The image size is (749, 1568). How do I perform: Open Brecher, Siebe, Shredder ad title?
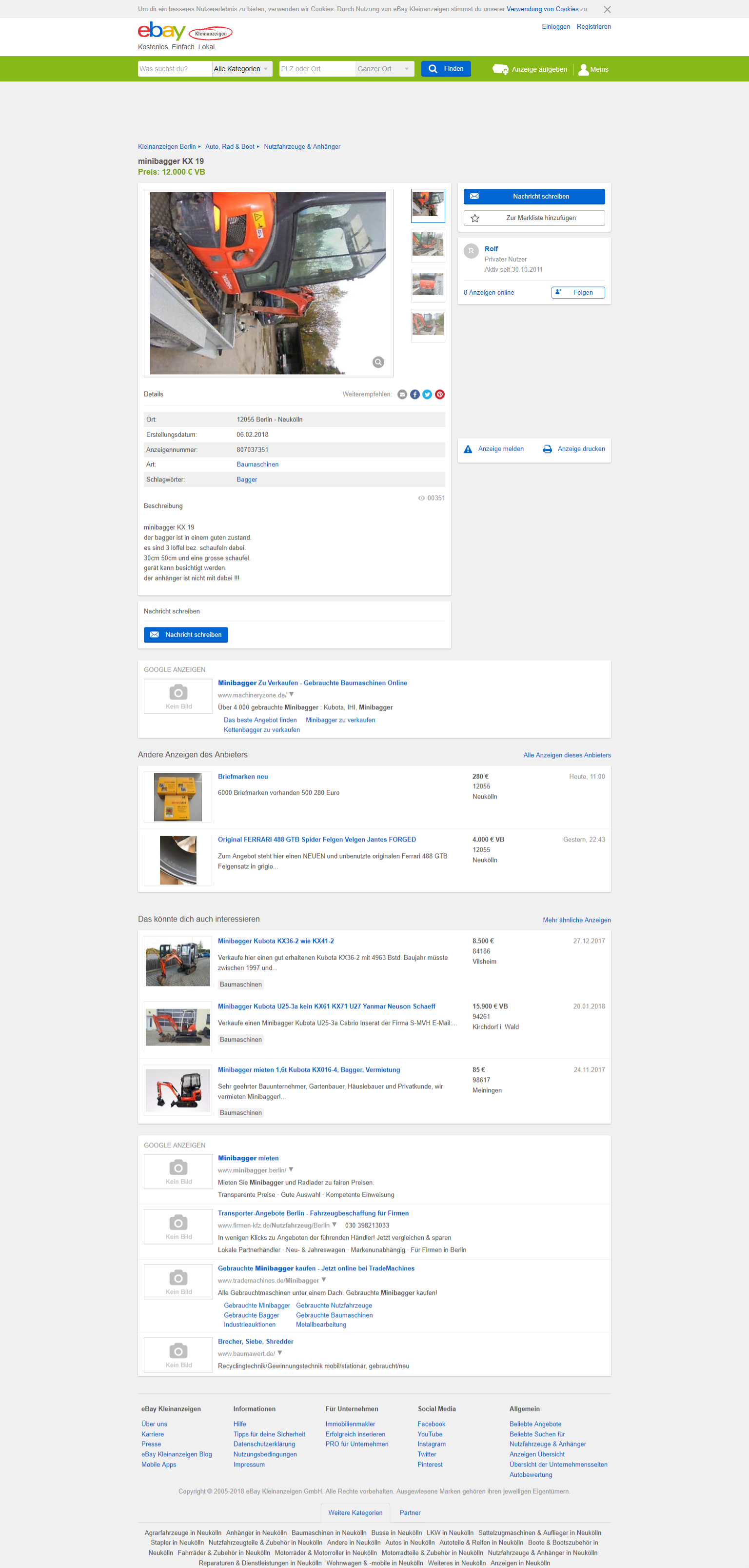point(256,1342)
